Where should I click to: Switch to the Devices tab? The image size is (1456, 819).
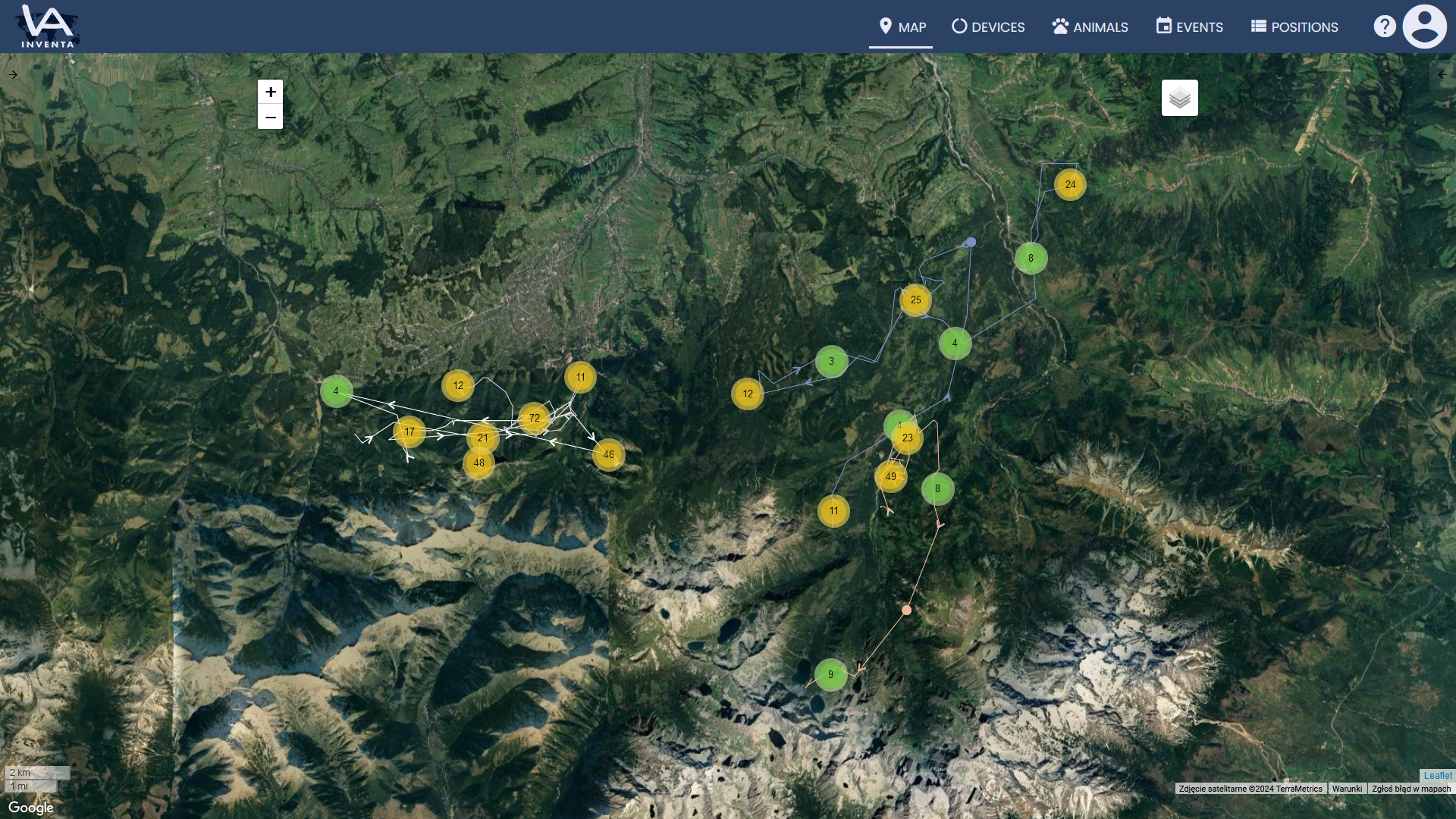[988, 27]
